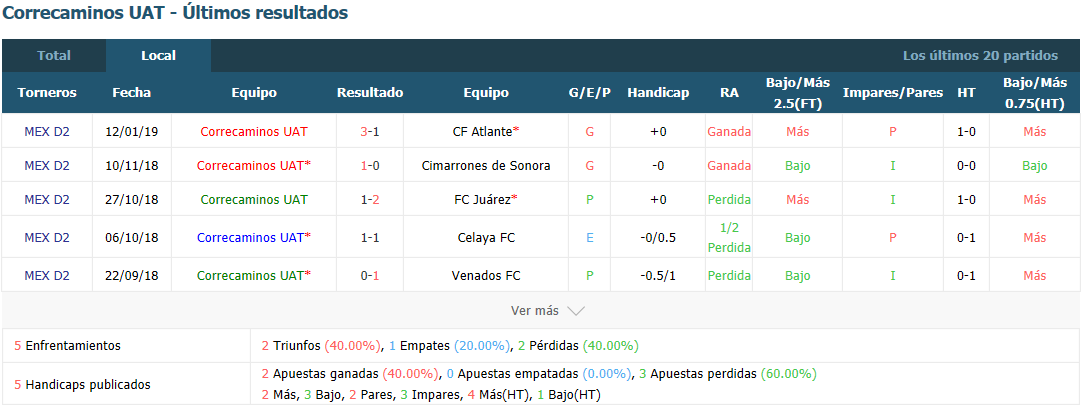Open the 3-1 match result
1082x408 pixels.
tap(370, 130)
